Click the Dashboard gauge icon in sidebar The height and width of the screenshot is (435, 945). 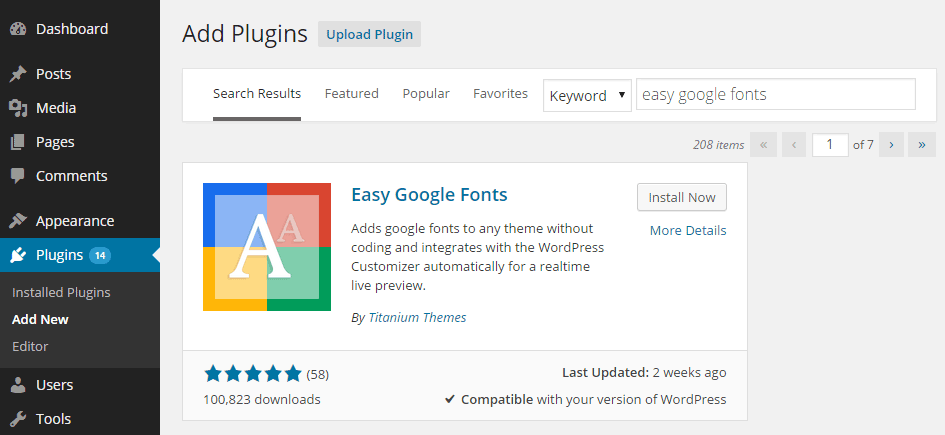click(17, 29)
